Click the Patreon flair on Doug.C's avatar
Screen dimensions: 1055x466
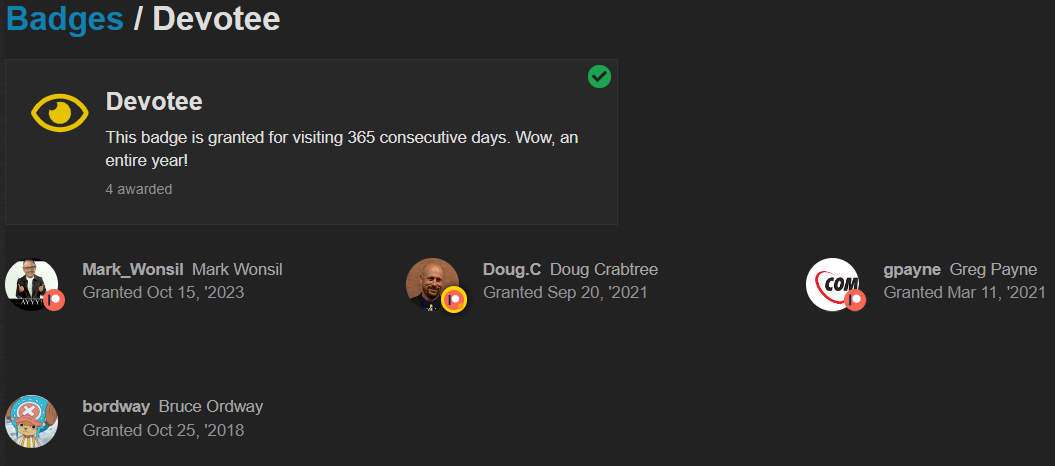[x=455, y=299]
